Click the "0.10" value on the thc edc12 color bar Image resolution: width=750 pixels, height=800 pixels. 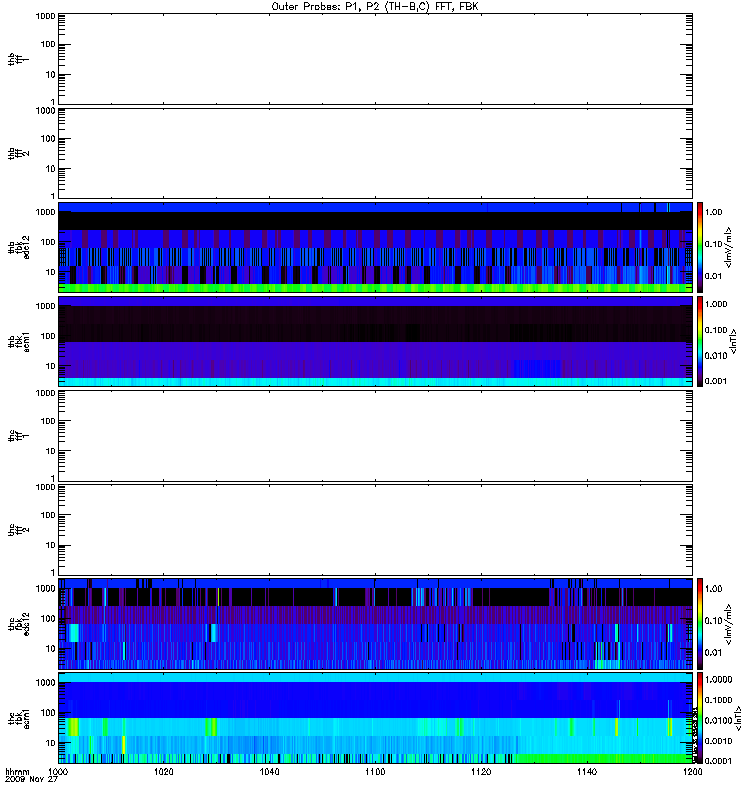pyautogui.click(x=714, y=621)
